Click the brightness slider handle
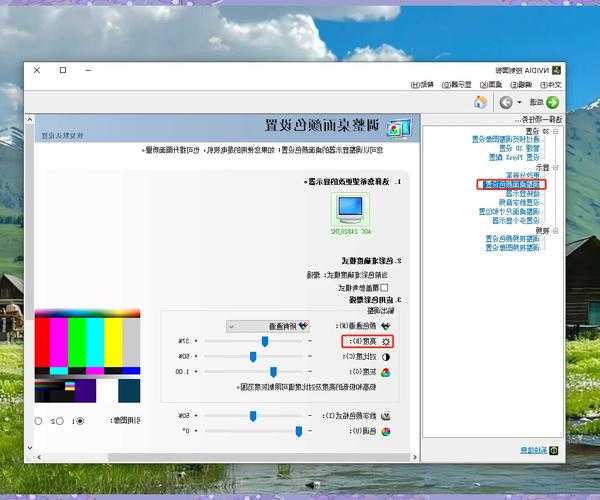This screenshot has height=500, width=600. tap(265, 341)
